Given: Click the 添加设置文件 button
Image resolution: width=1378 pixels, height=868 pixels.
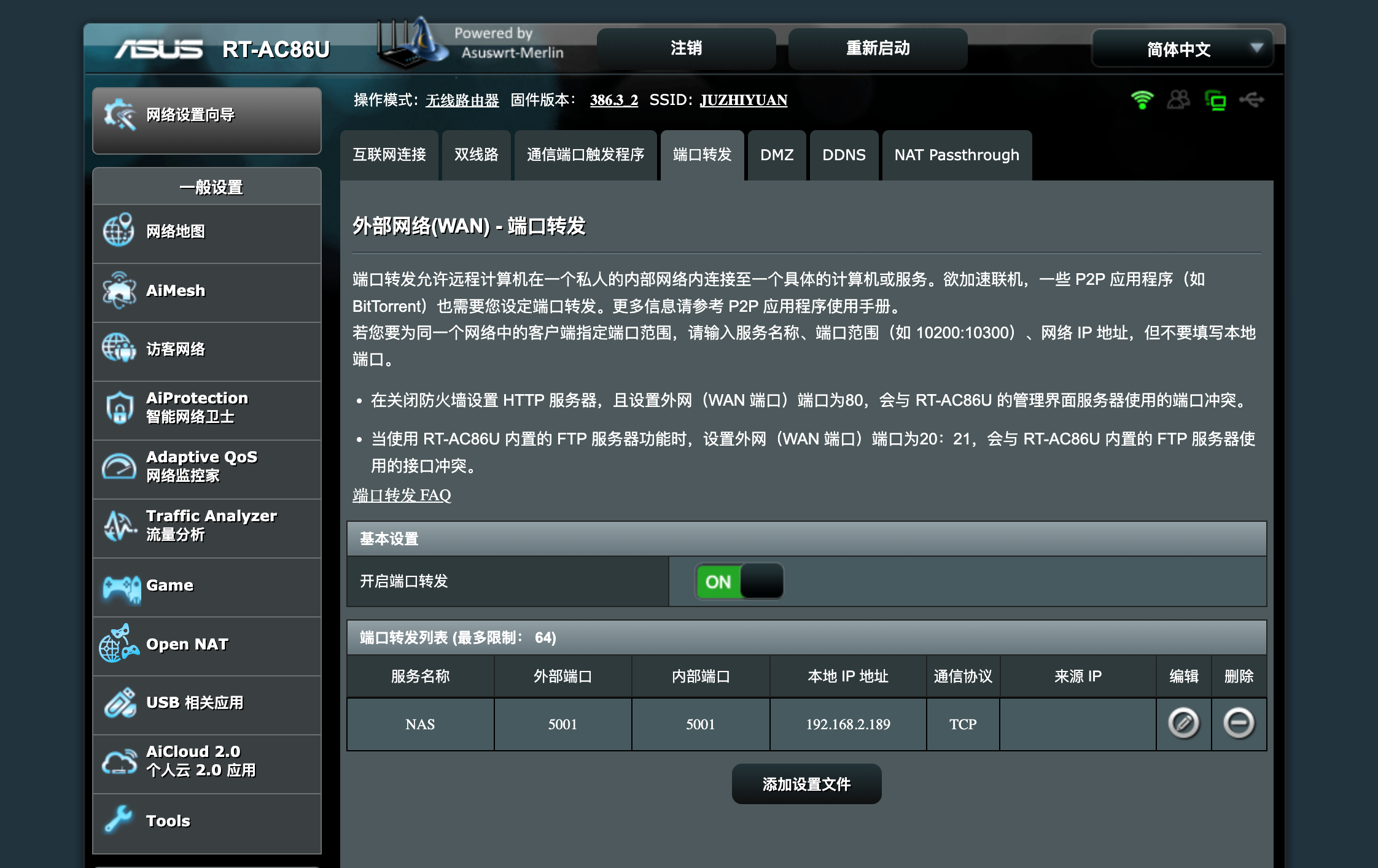Looking at the screenshot, I should click(806, 785).
